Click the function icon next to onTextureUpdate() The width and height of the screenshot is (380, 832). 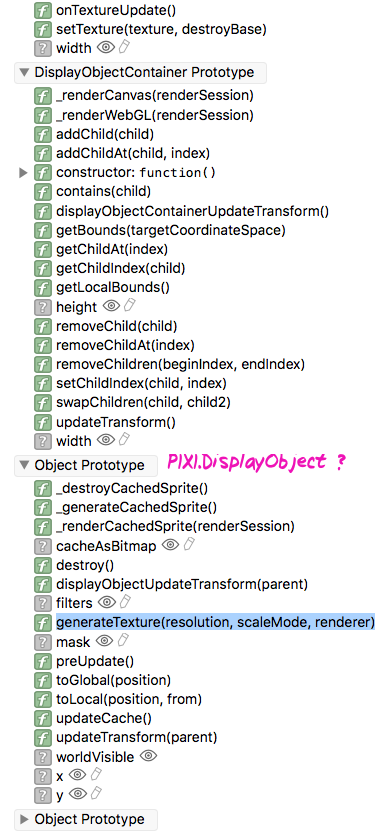pos(41,10)
